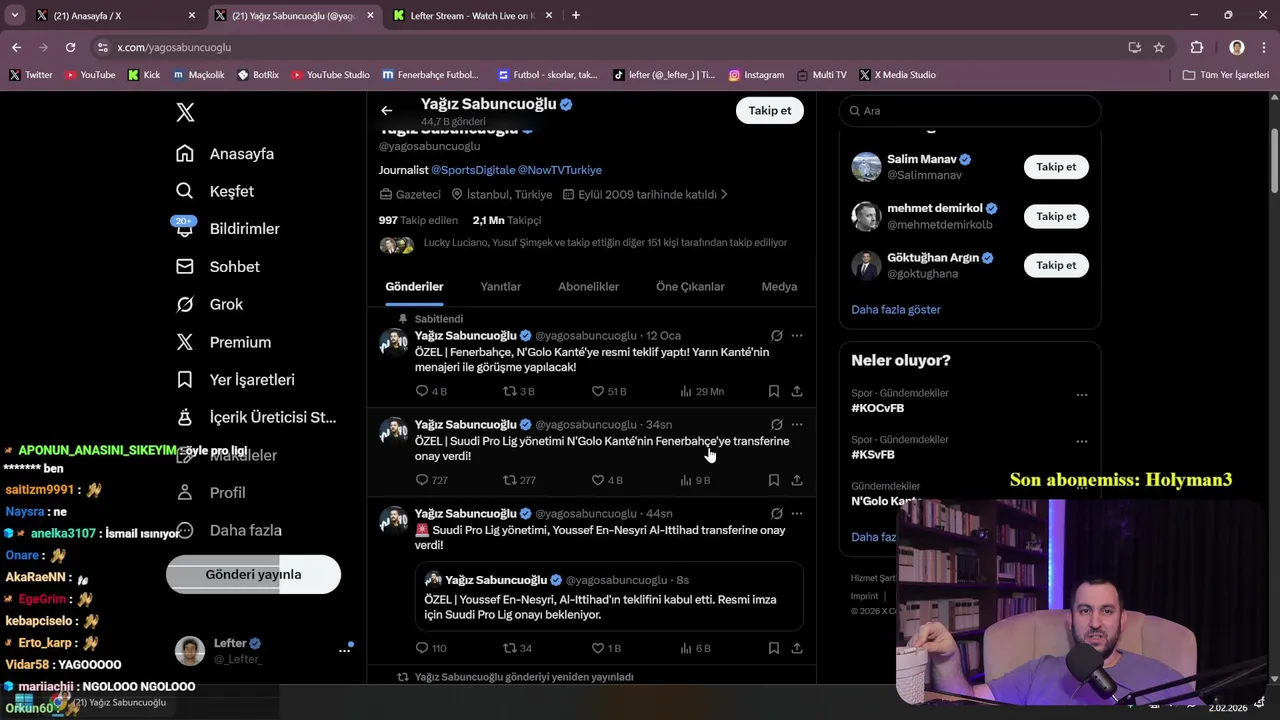Open the Kick bookmark in bookmarks bar
This screenshot has height=720, width=1280.
(x=144, y=75)
